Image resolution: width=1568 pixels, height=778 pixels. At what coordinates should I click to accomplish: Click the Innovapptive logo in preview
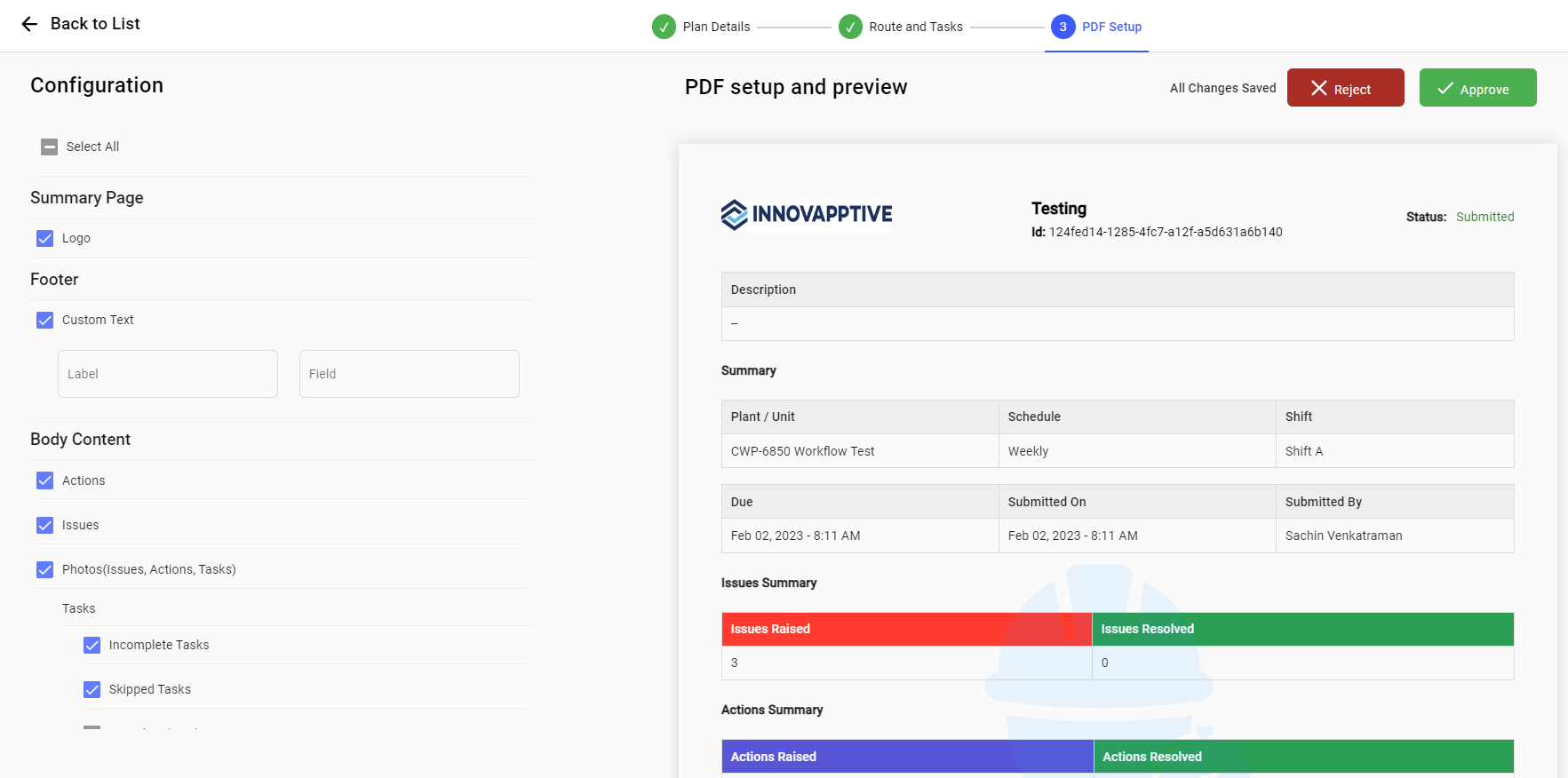[x=807, y=214]
